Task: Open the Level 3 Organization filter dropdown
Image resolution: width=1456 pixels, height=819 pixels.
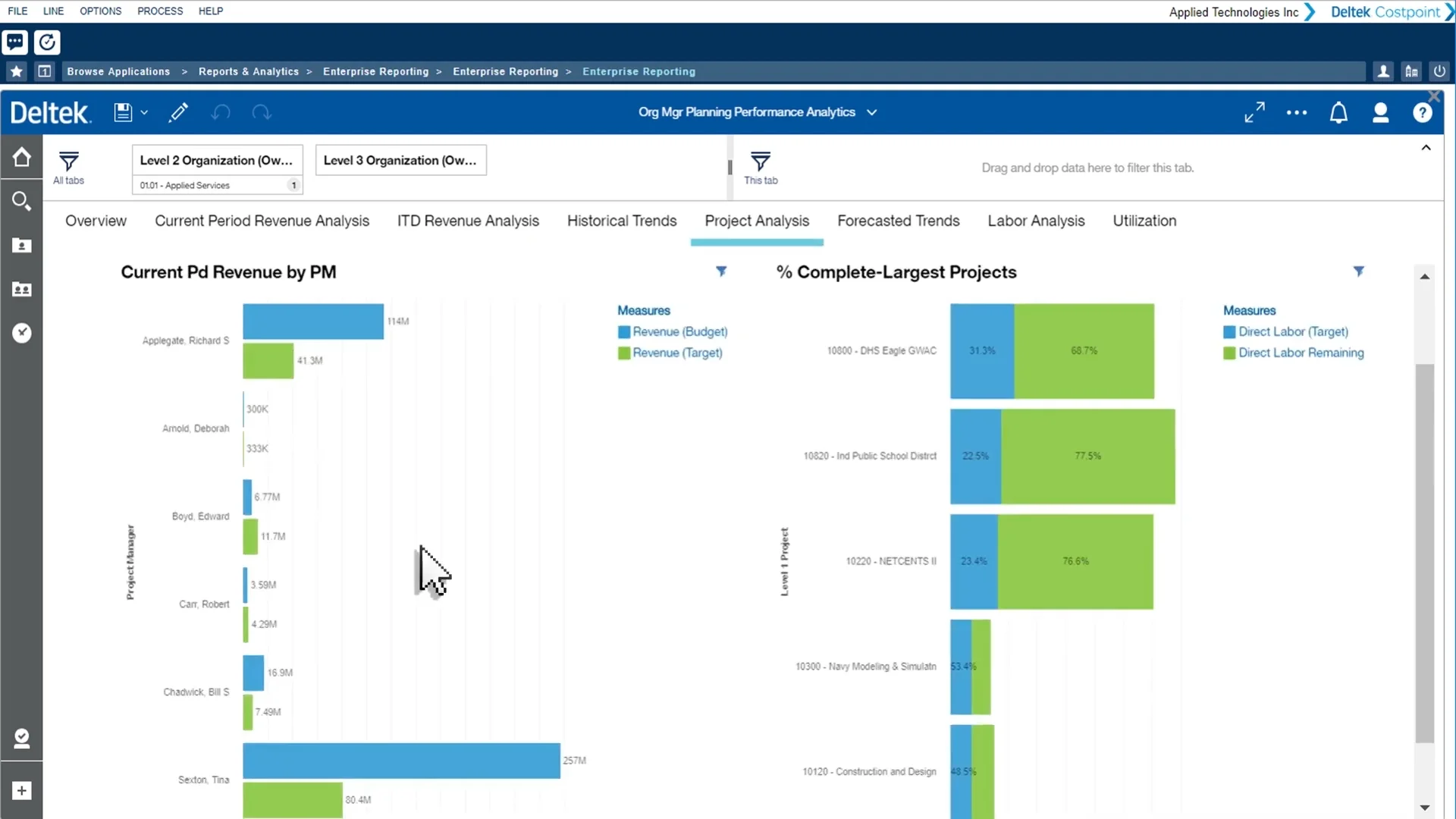Action: pos(400,160)
